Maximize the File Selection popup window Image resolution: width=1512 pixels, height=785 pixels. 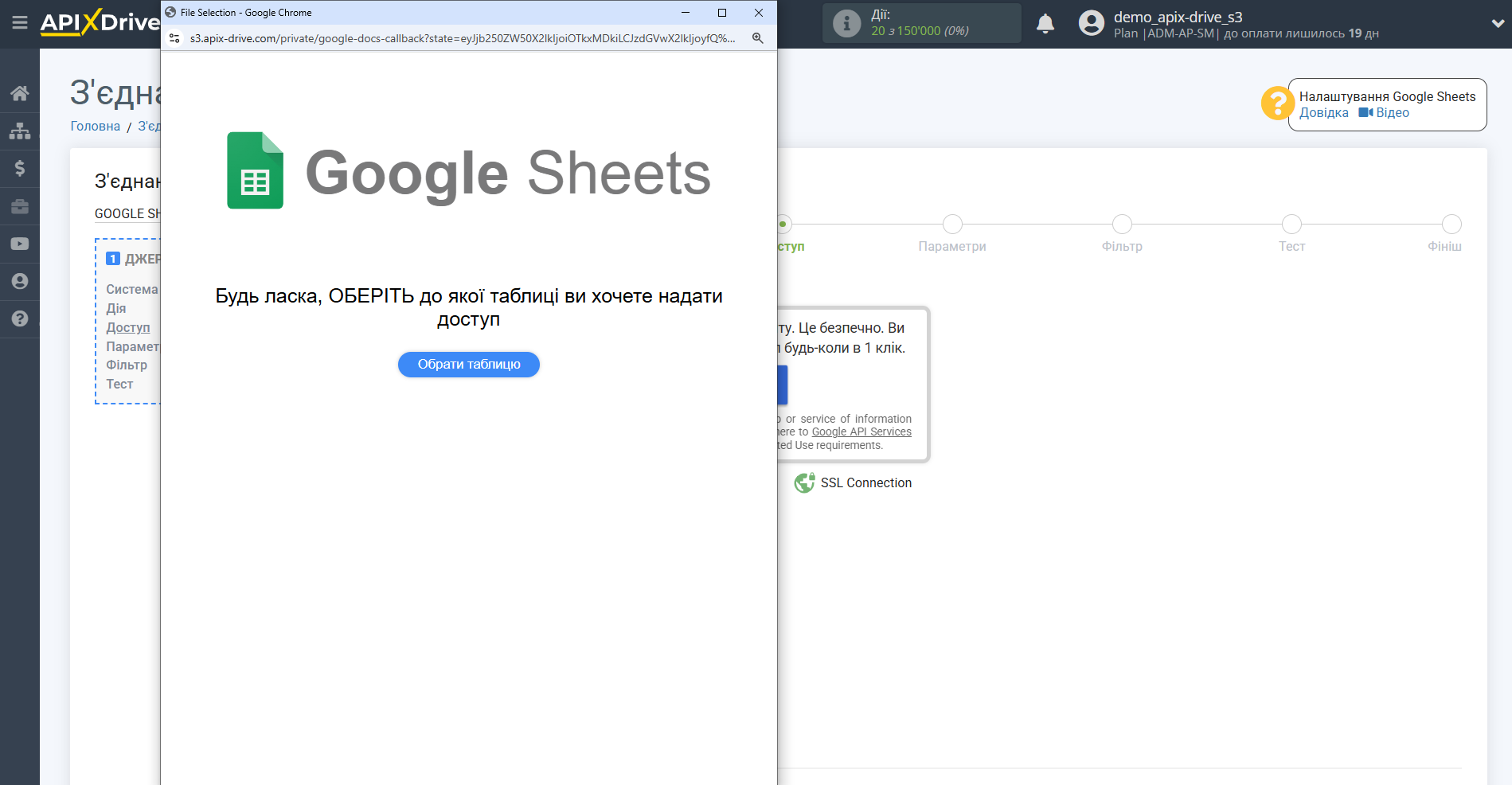(722, 13)
